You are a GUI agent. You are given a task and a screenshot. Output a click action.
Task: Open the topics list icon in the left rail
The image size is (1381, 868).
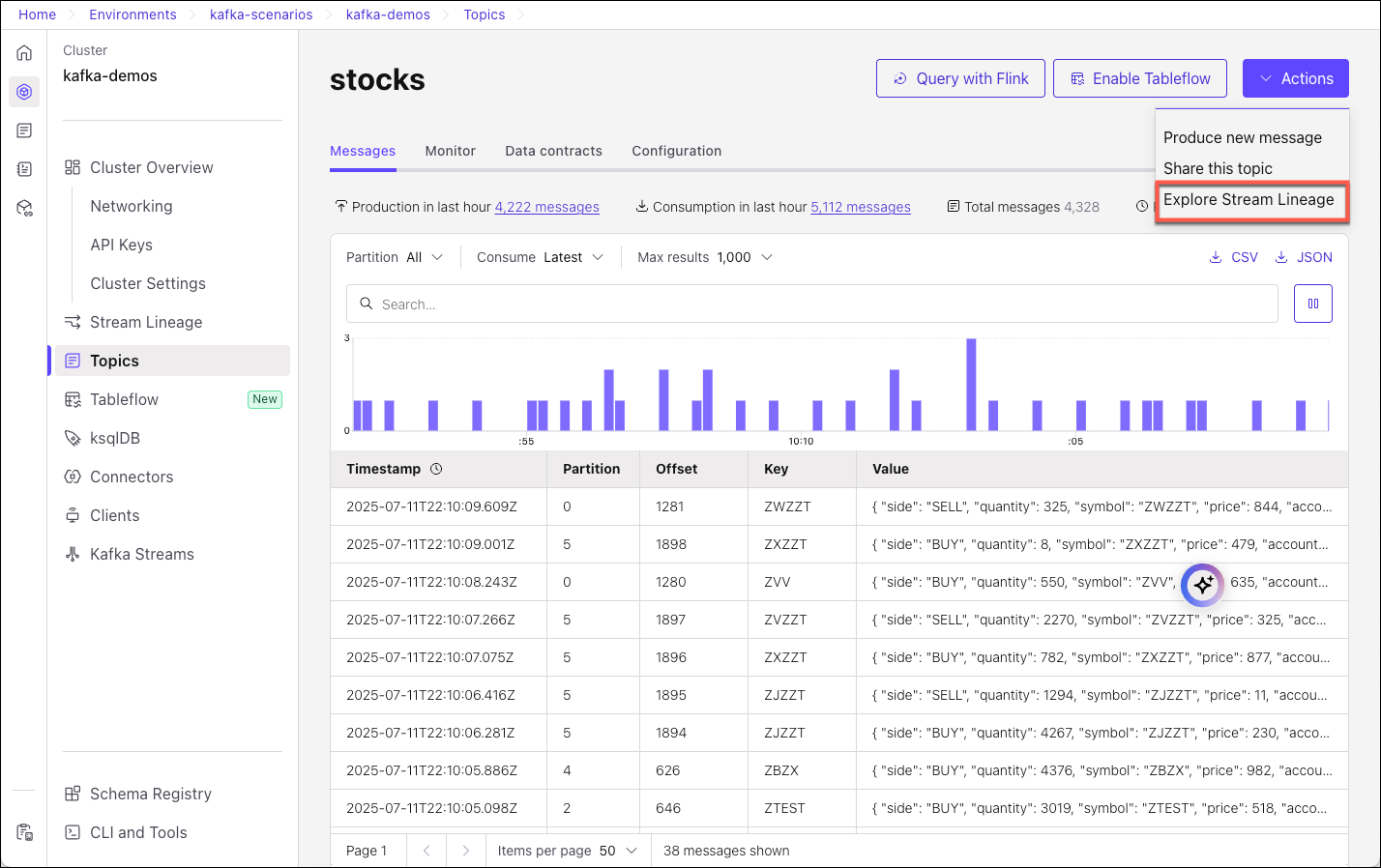23,130
